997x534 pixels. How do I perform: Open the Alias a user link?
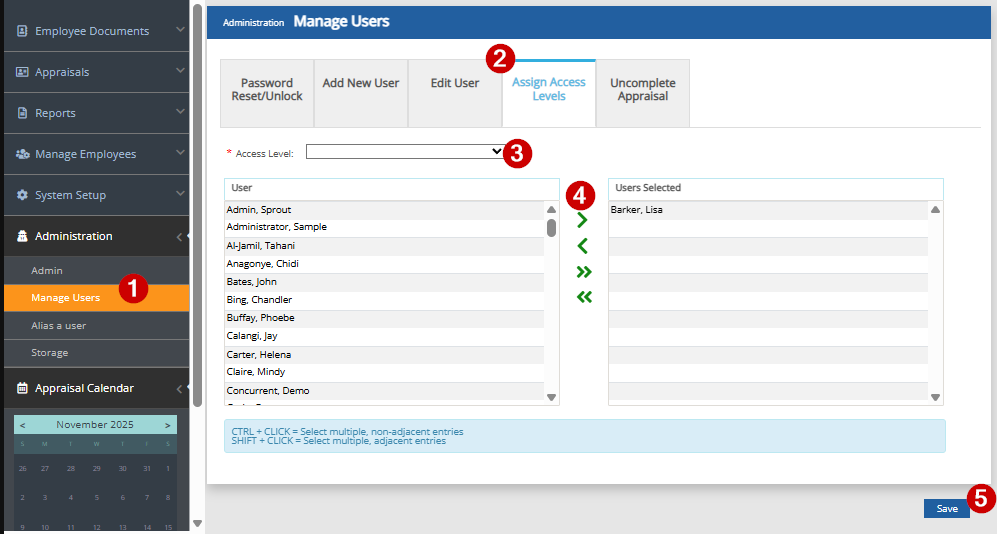[58, 326]
